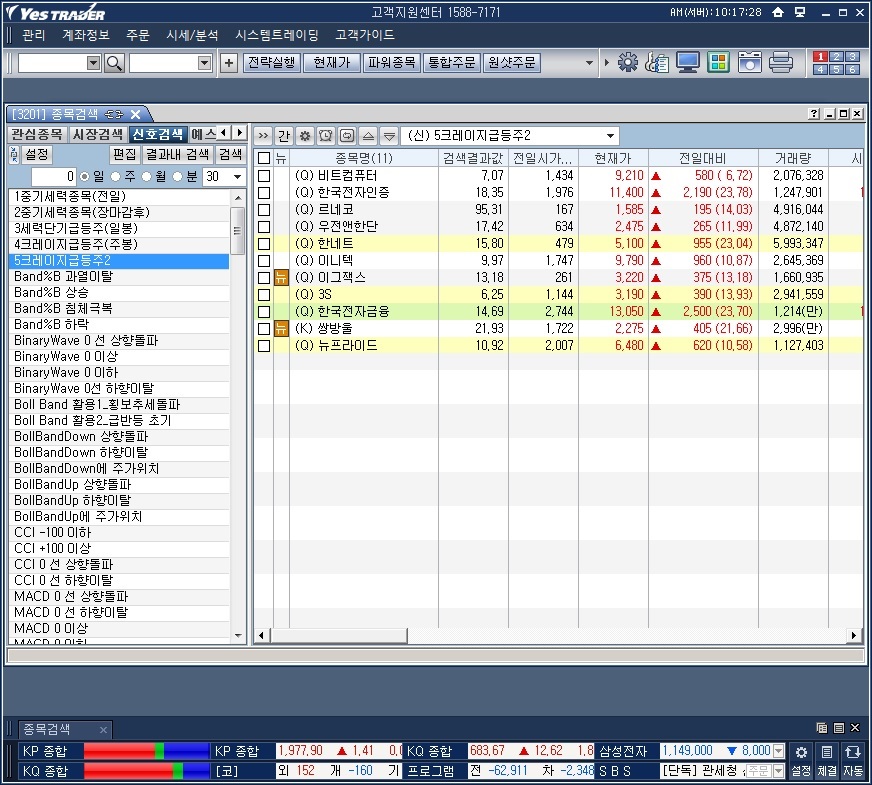Click the refresh loop icon in the results toolbar
The width and height of the screenshot is (872, 785).
coord(347,136)
